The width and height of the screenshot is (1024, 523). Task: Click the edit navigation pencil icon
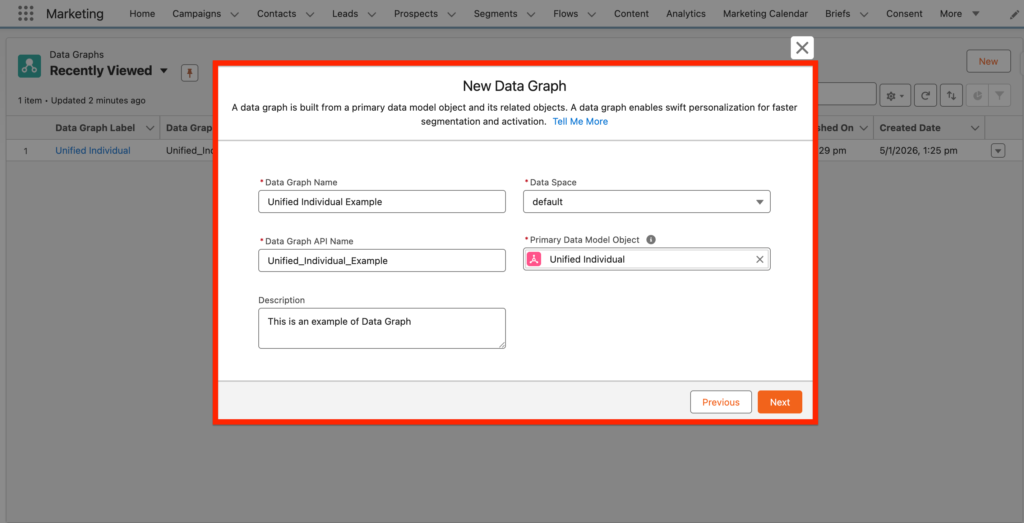pos(1016,14)
